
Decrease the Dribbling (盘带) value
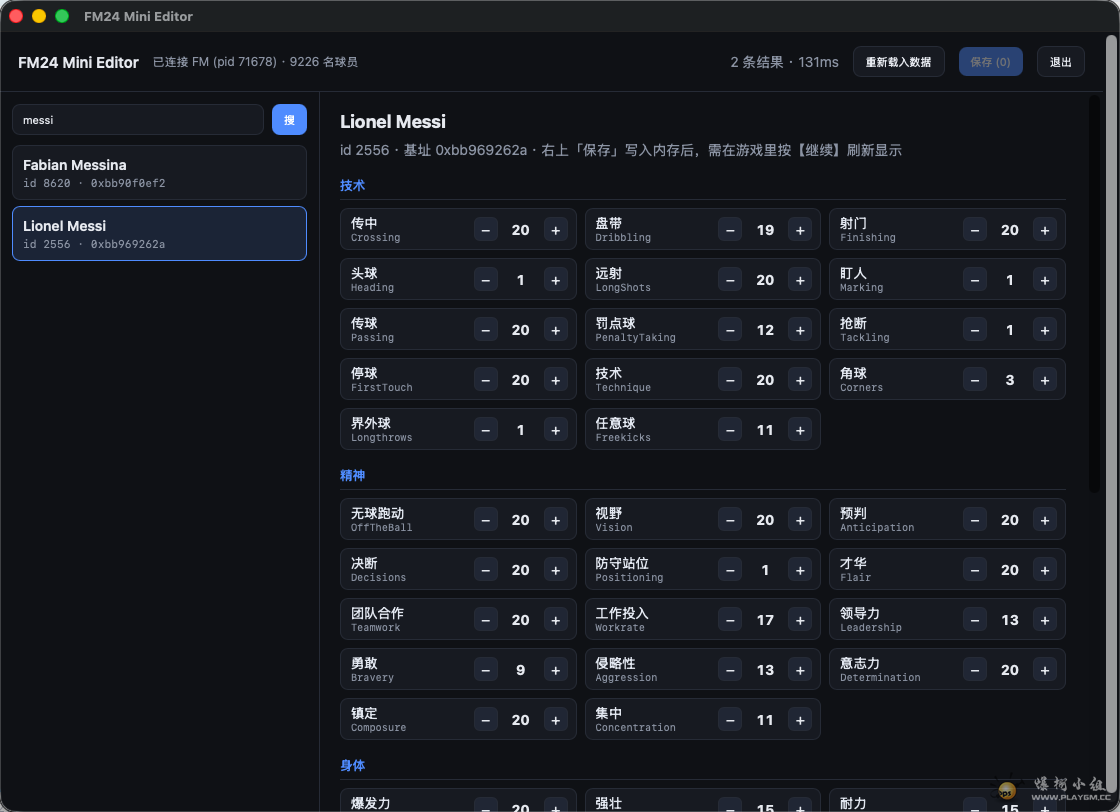point(730,230)
